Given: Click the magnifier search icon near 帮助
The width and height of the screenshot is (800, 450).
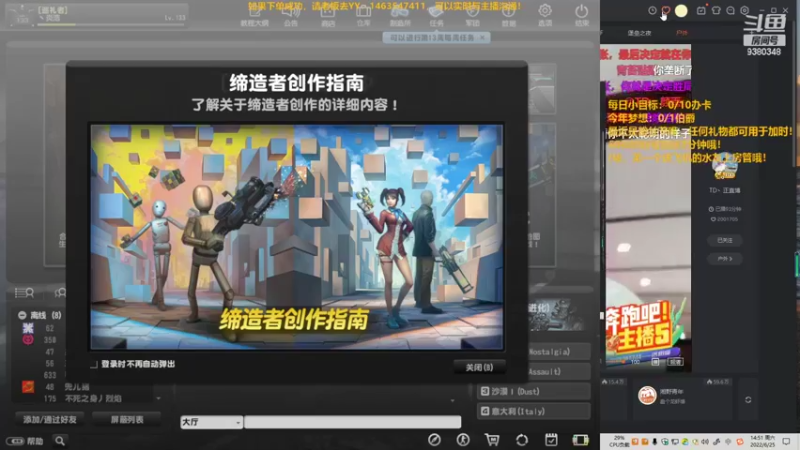Looking at the screenshot, I should pos(60,441).
